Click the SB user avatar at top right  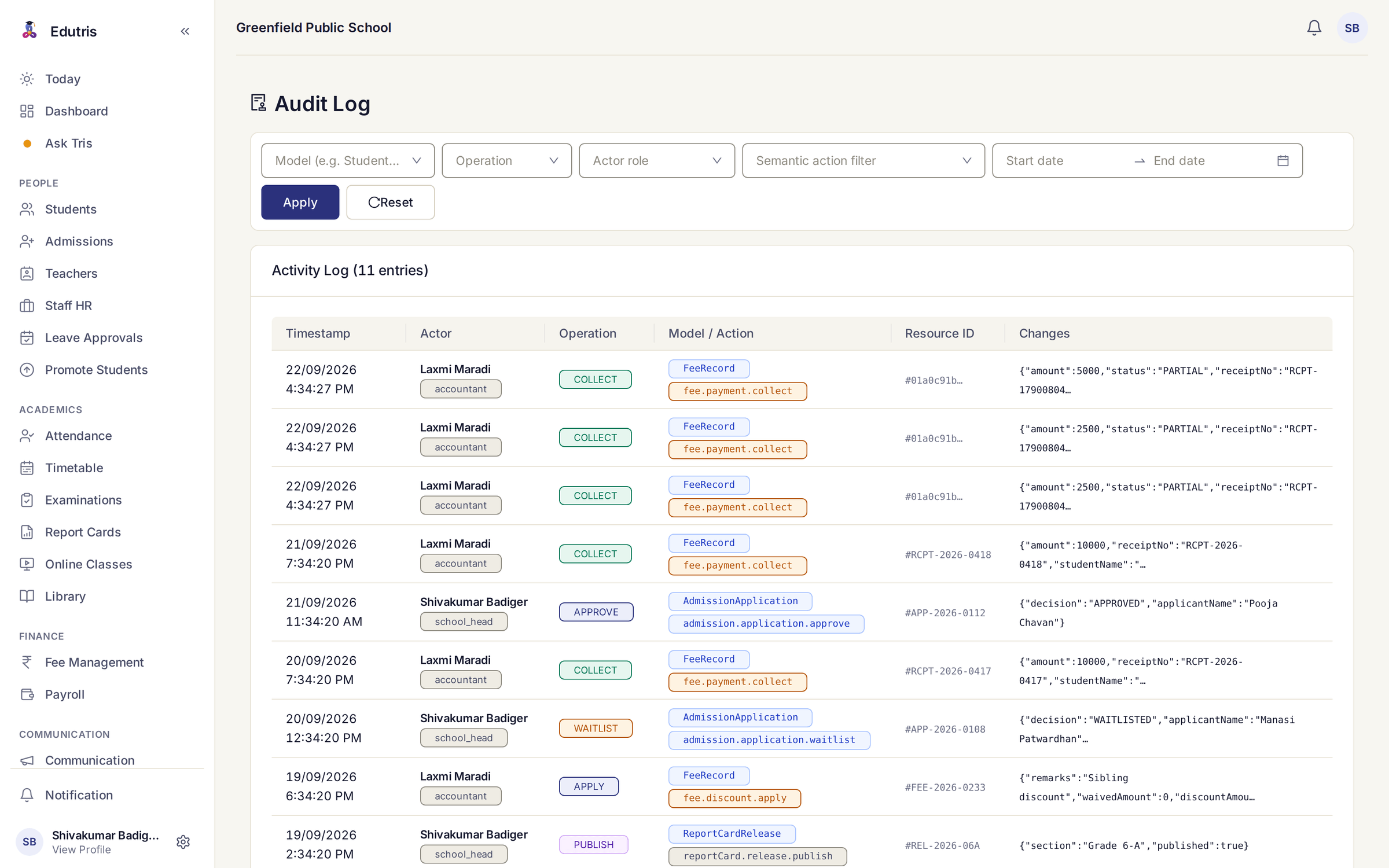[1352, 28]
